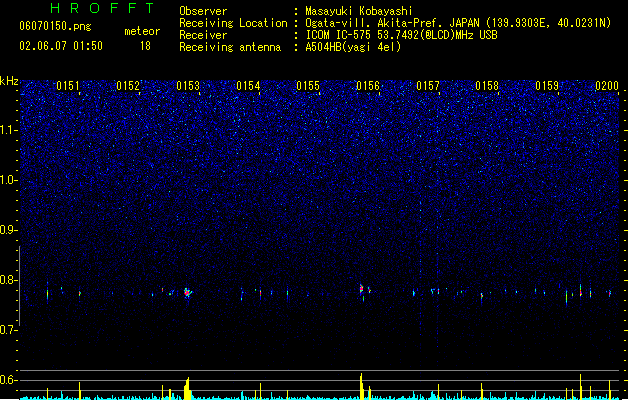Select the file name 06070150.png
The width and height of the screenshot is (629, 400).
[x=55, y=26]
